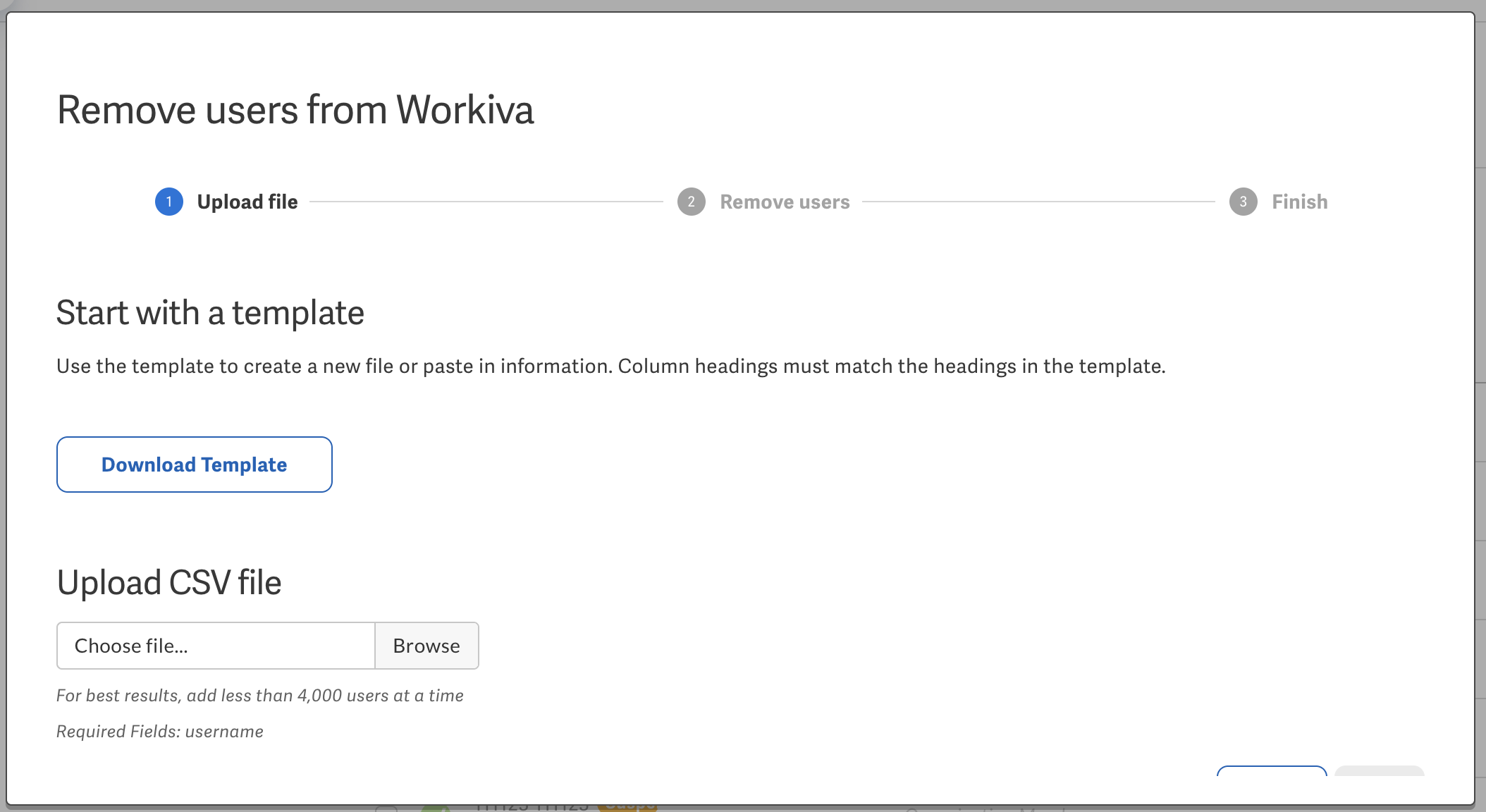The height and width of the screenshot is (812, 1486).
Task: Click the step 2 number circle
Action: [692, 202]
